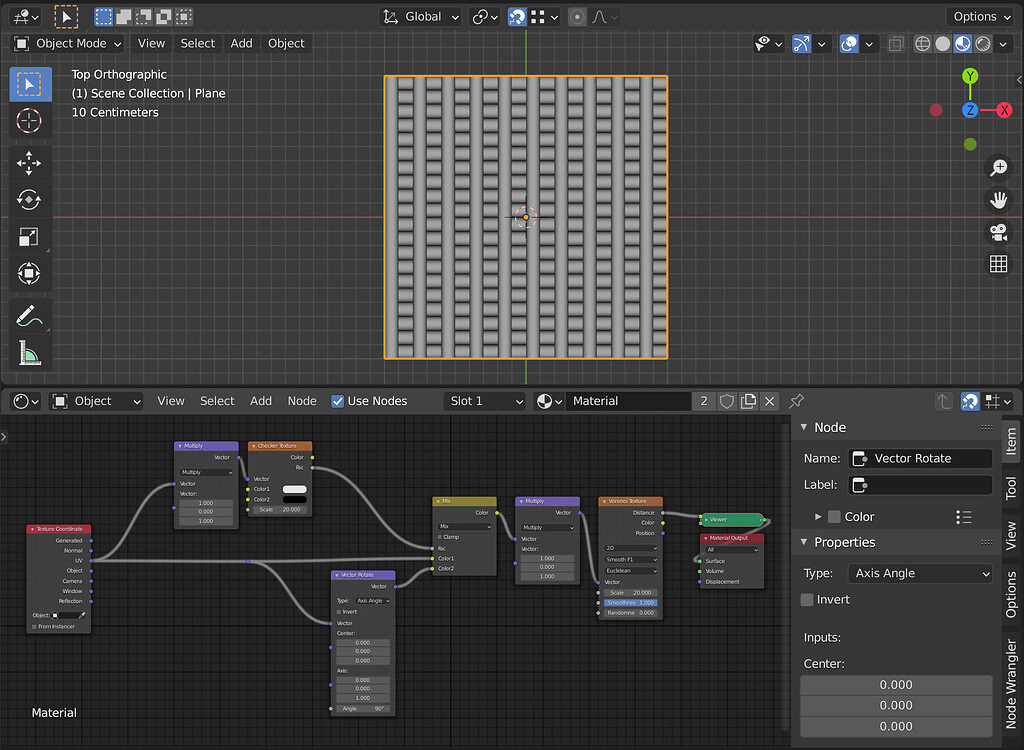1024x750 pixels.
Task: Click the green Y axis gizmo ball
Action: [x=970, y=76]
